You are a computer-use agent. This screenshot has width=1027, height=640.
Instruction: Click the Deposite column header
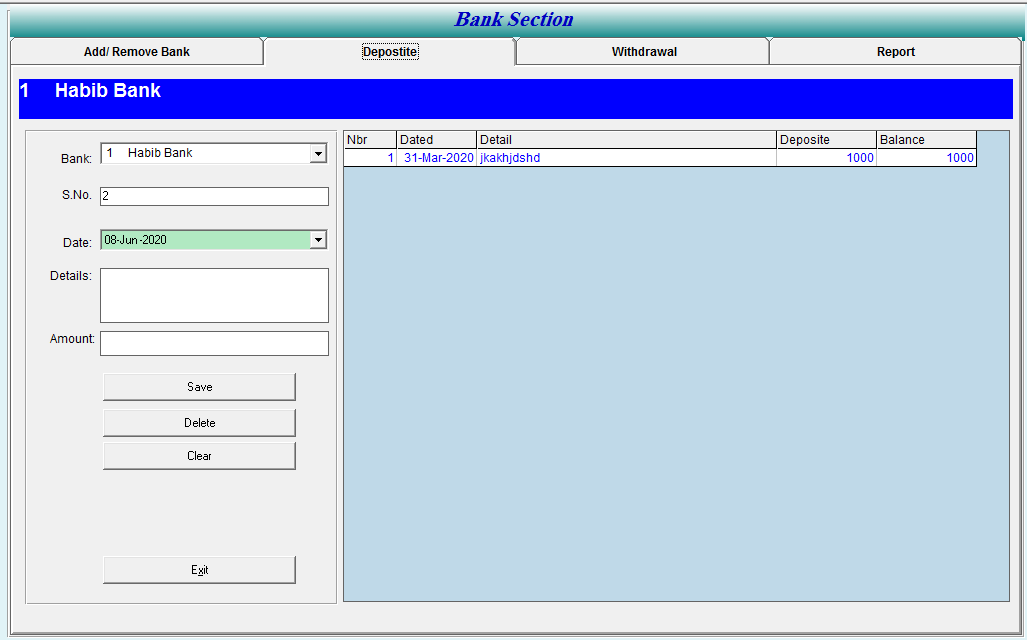[827, 140]
